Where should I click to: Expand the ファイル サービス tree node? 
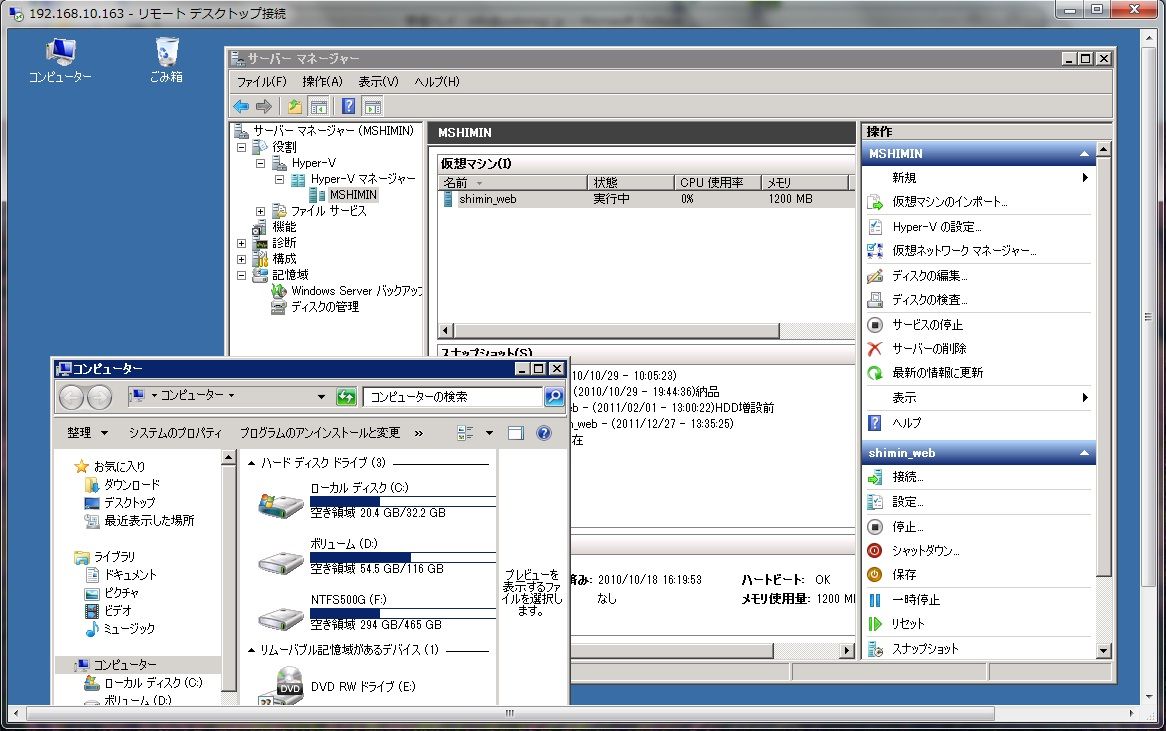tap(260, 211)
